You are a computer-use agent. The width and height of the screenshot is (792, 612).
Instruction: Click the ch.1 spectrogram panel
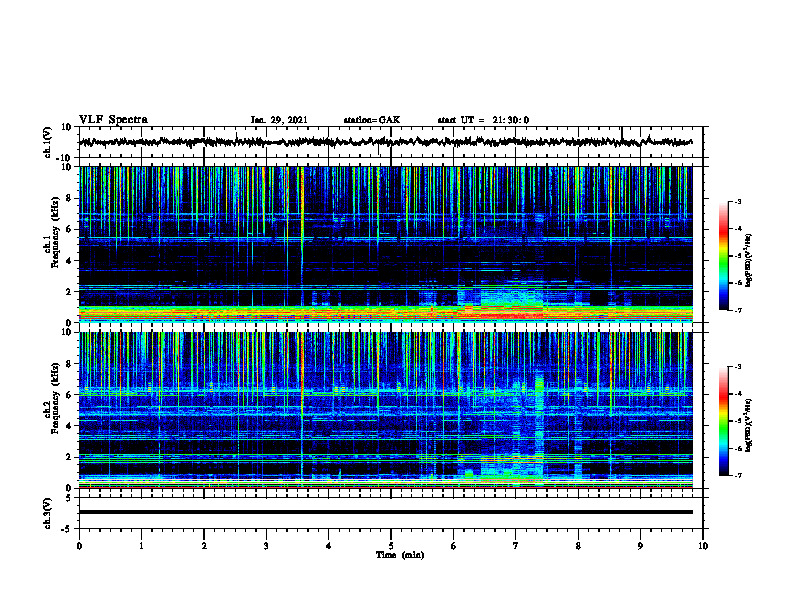385,244
